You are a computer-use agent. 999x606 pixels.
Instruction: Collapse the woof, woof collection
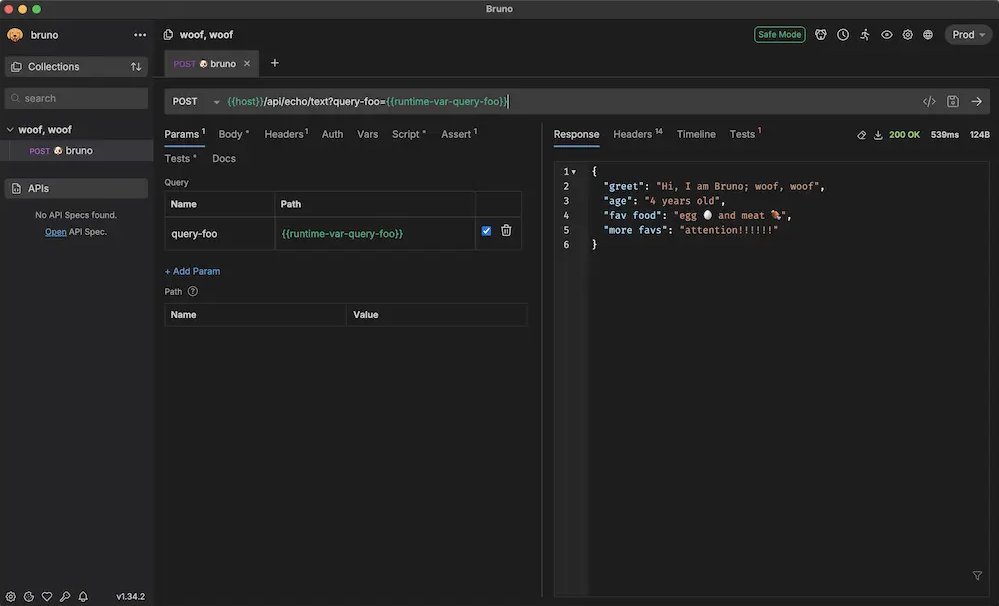pos(10,130)
